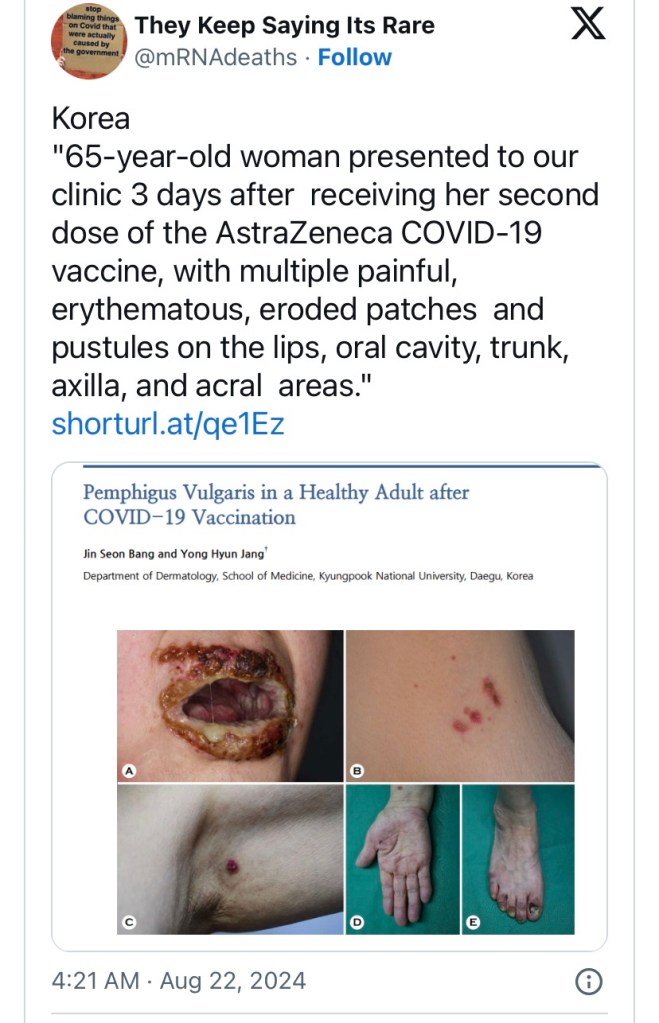Click the circled B figure label

tap(356, 769)
